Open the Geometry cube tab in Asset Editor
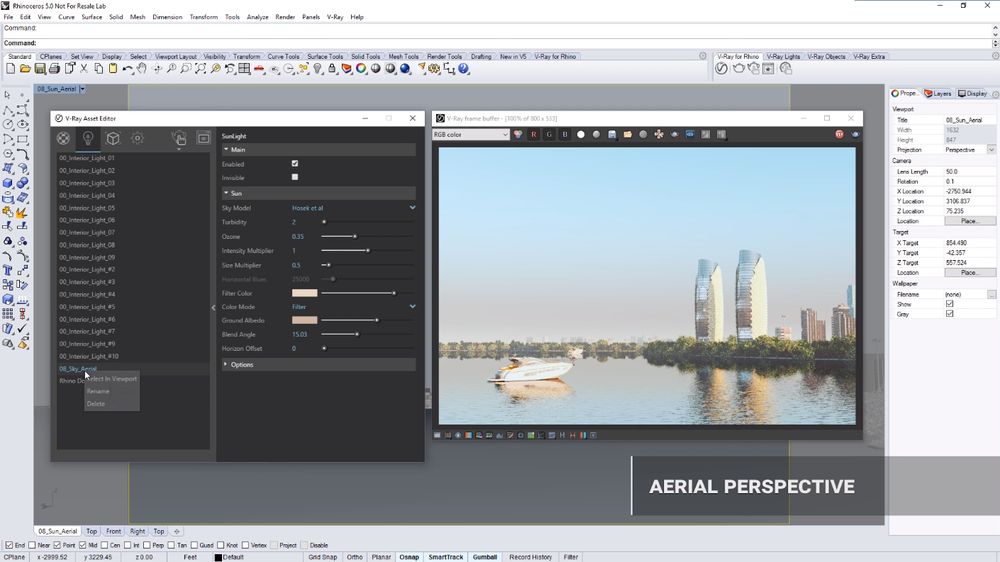 pos(113,138)
